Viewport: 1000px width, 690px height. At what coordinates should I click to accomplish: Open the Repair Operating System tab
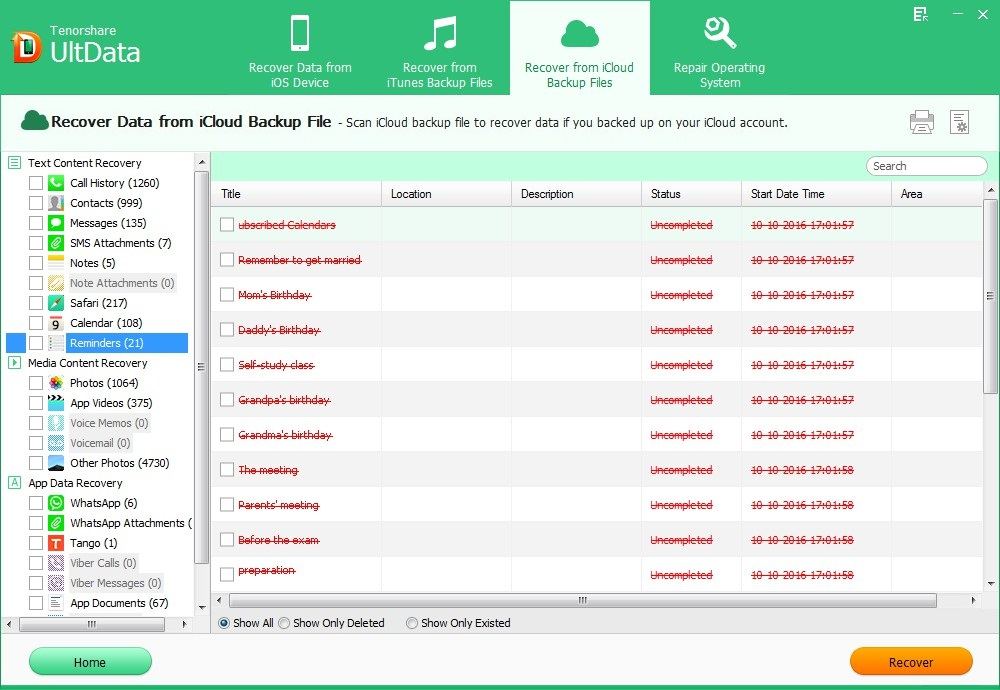719,48
